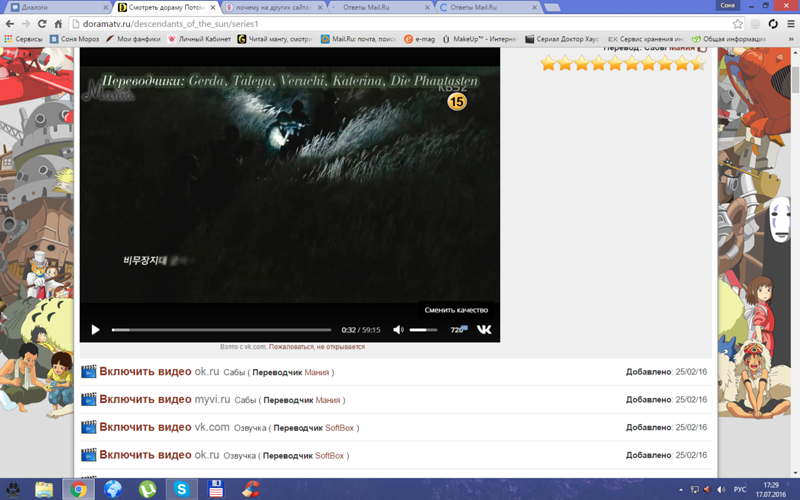
Task: Go back in browser history
Action: click(10, 24)
